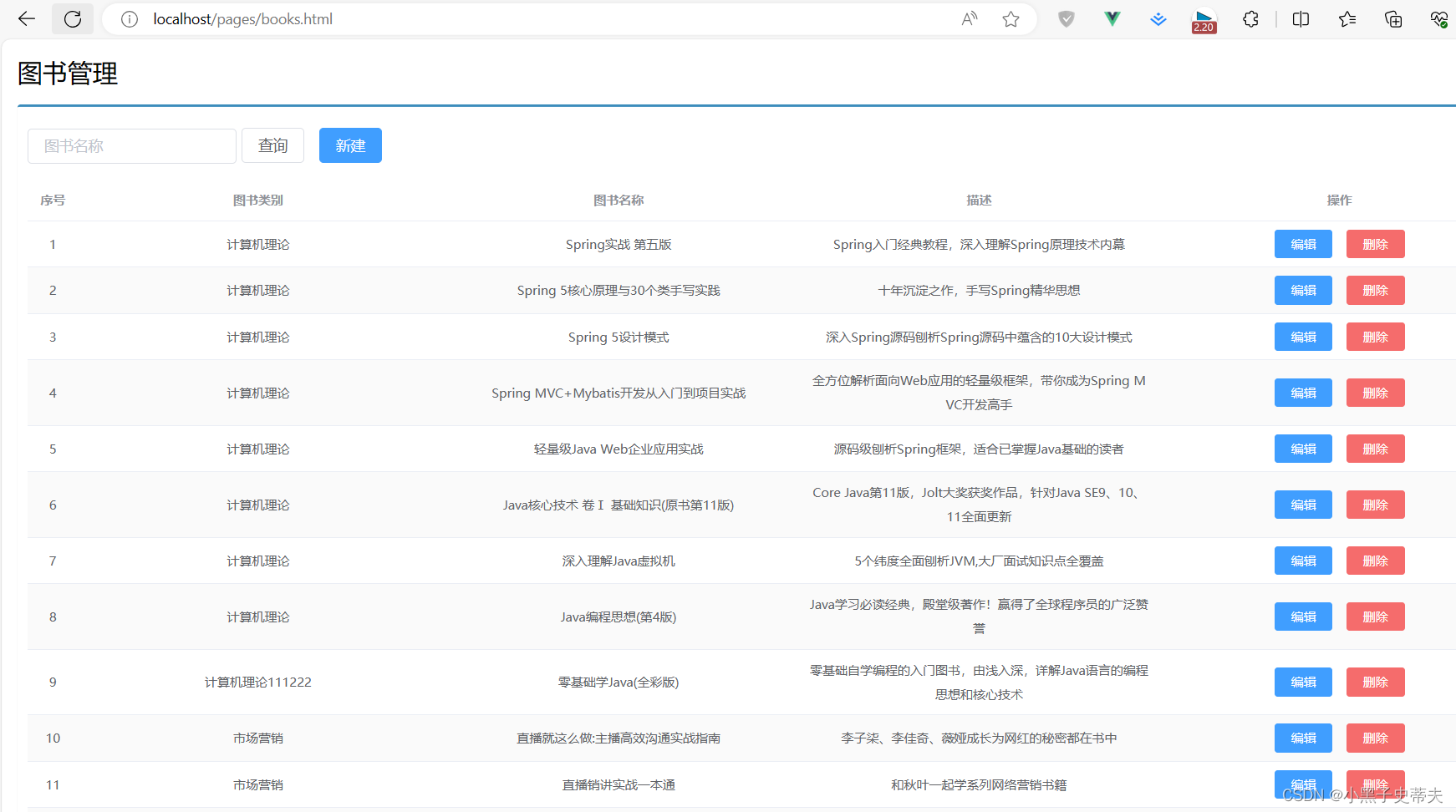
Task: Click the 序号 column header
Action: pos(53,200)
